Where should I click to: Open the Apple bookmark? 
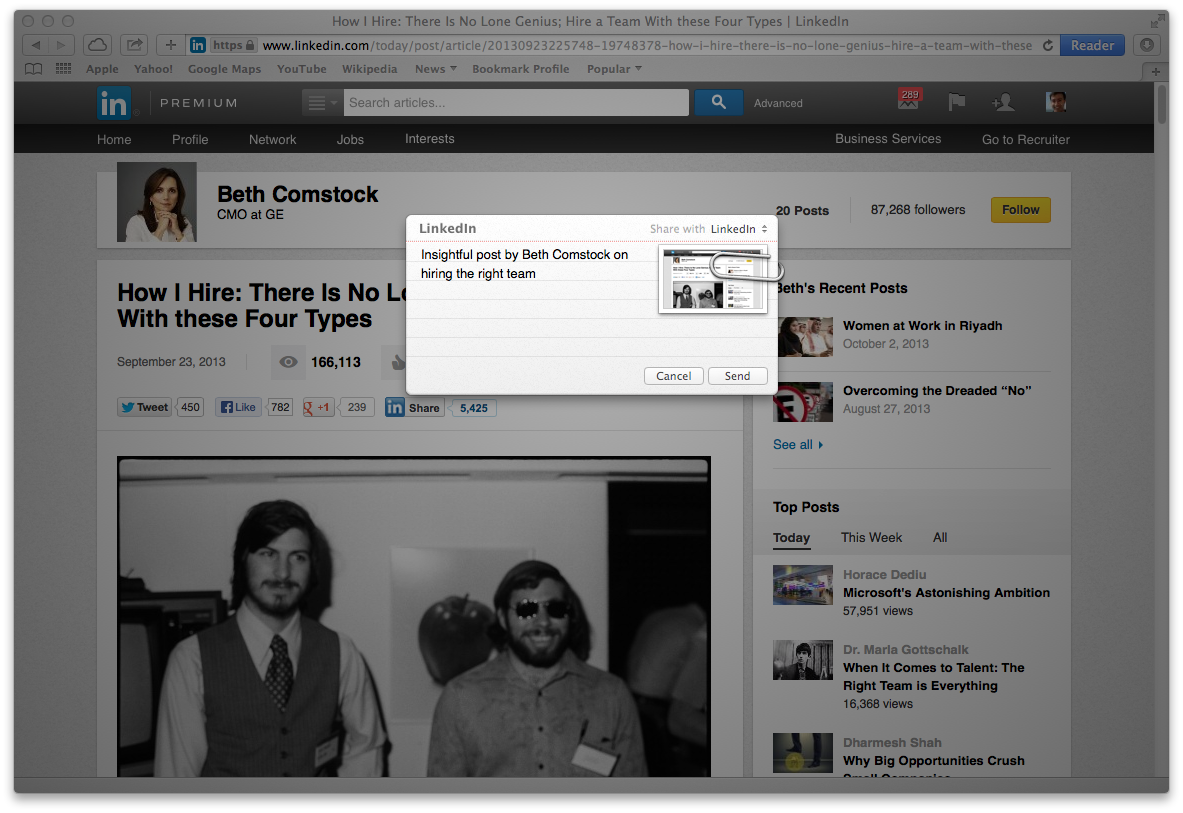click(102, 69)
